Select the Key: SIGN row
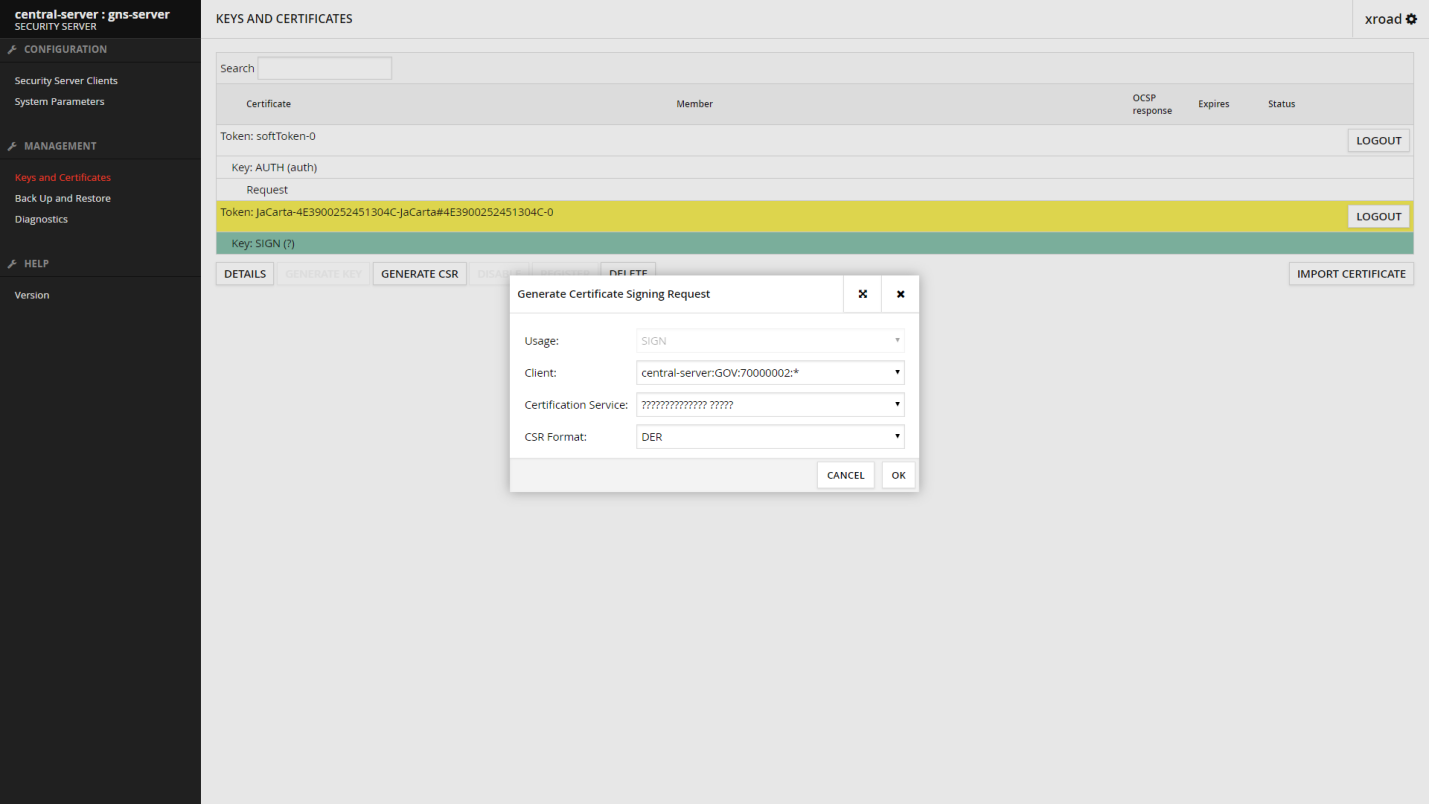The height and width of the screenshot is (804, 1429). 700,244
